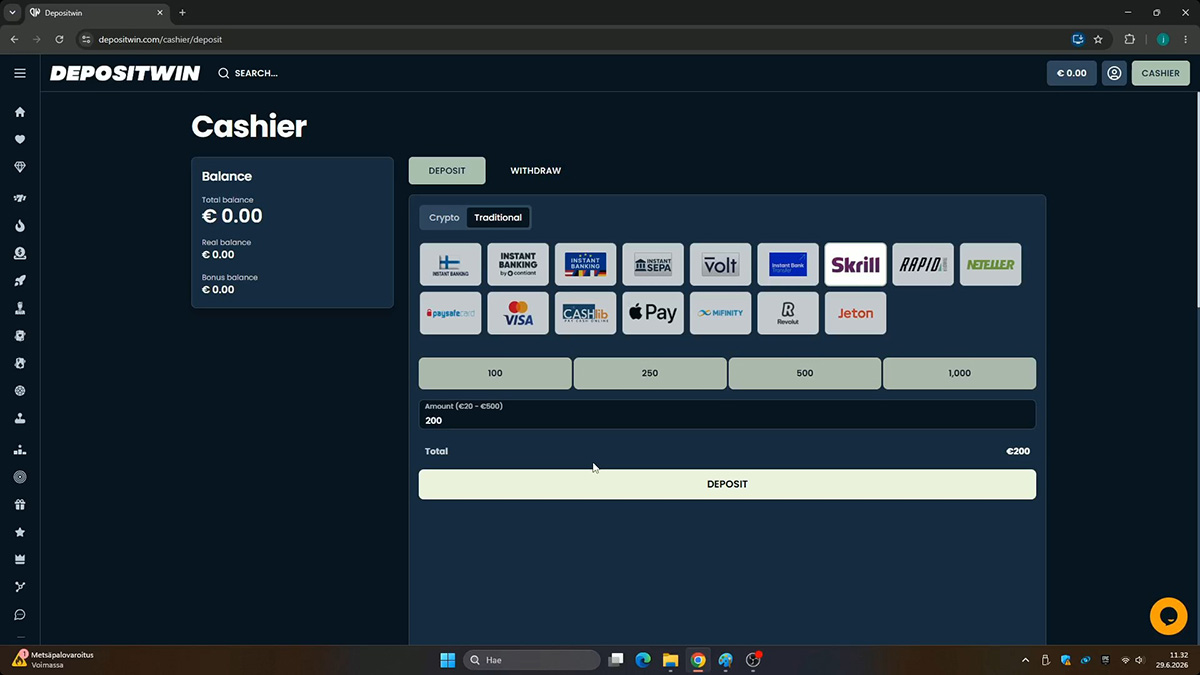
Task: Select Jeton payment method
Action: pyautogui.click(x=855, y=313)
